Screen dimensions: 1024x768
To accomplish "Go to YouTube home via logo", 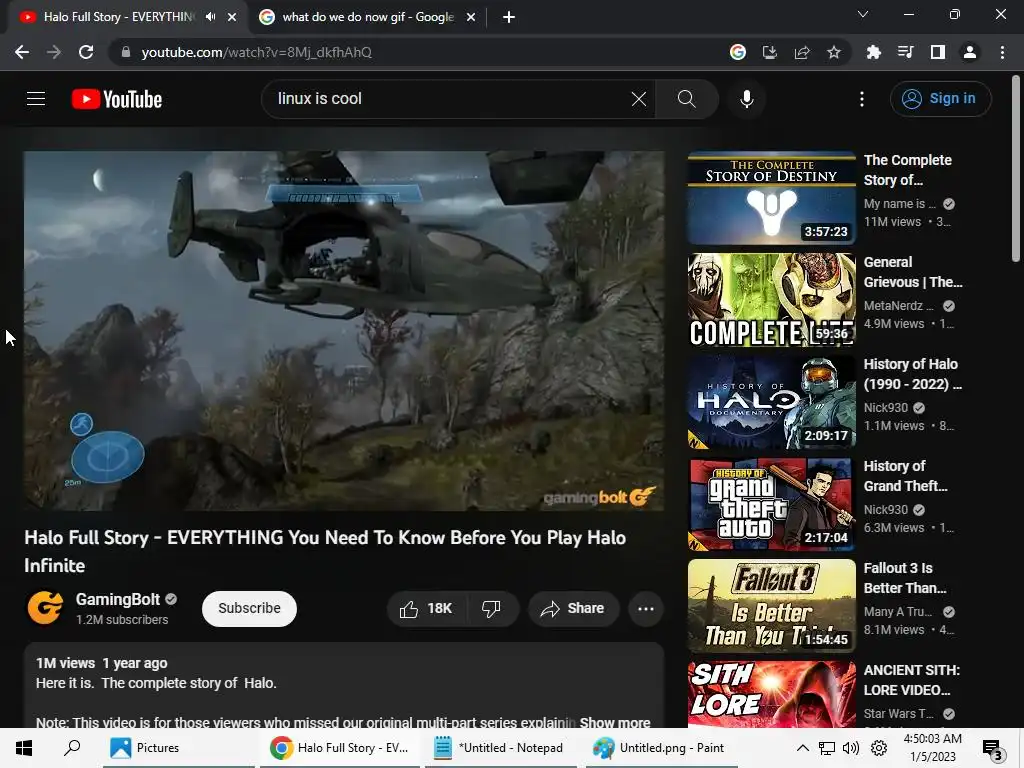I will 117,99.
